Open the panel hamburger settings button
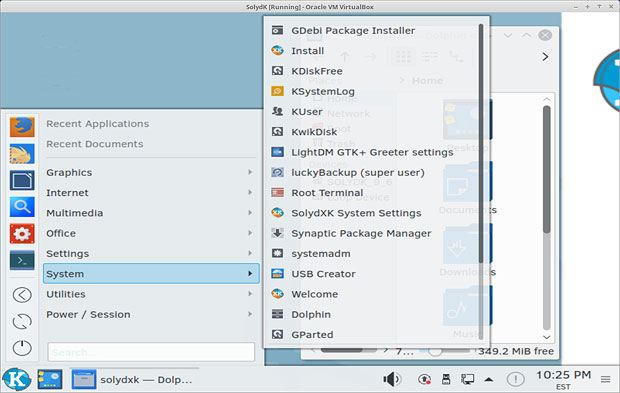 tap(605, 379)
